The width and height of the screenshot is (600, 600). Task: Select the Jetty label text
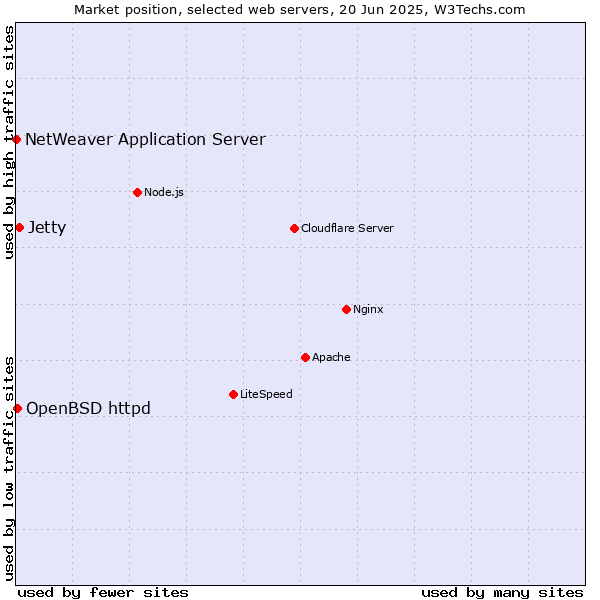point(47,228)
